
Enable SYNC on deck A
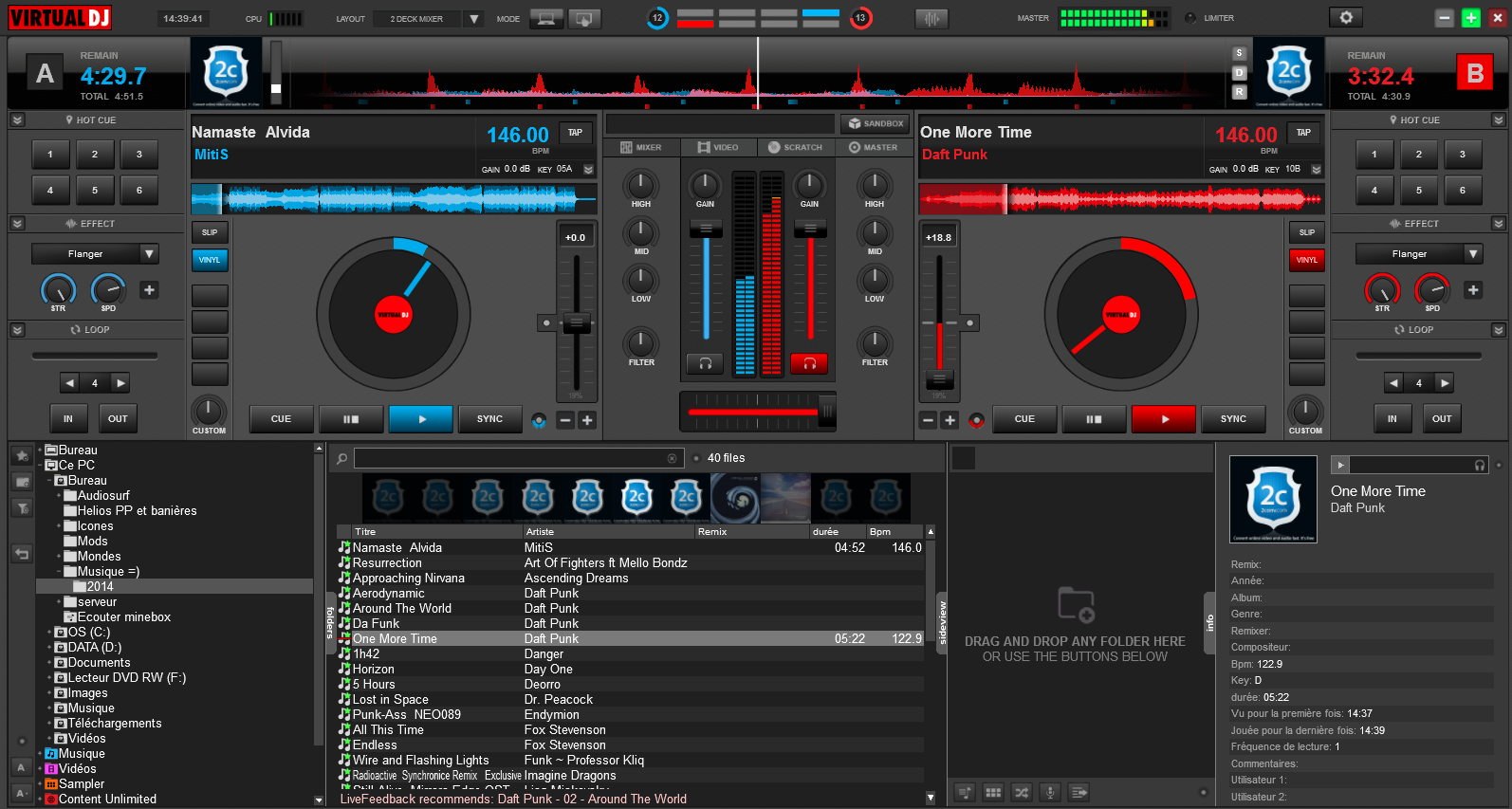(x=489, y=419)
